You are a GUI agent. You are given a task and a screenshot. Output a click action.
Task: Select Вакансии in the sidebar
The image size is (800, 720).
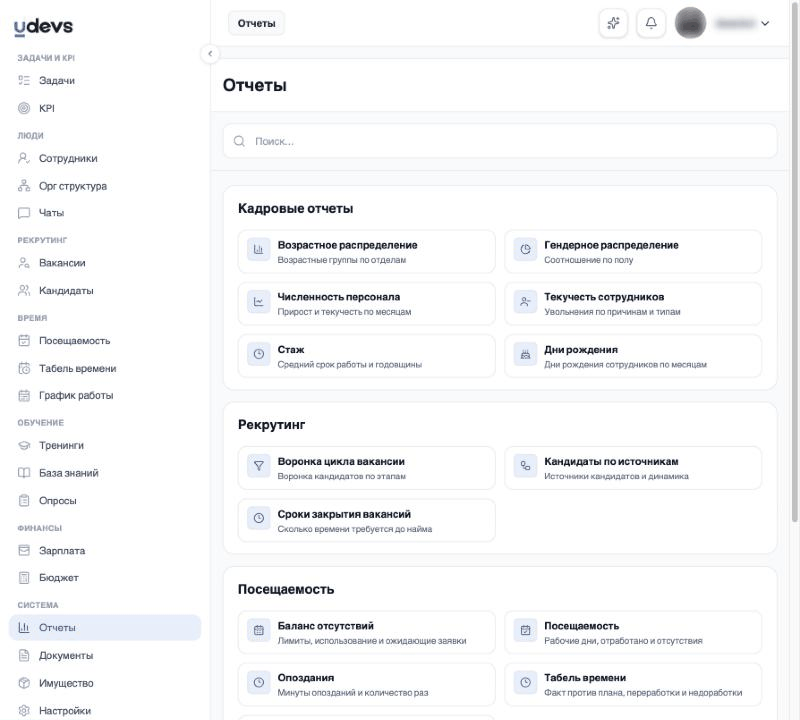coord(105,263)
